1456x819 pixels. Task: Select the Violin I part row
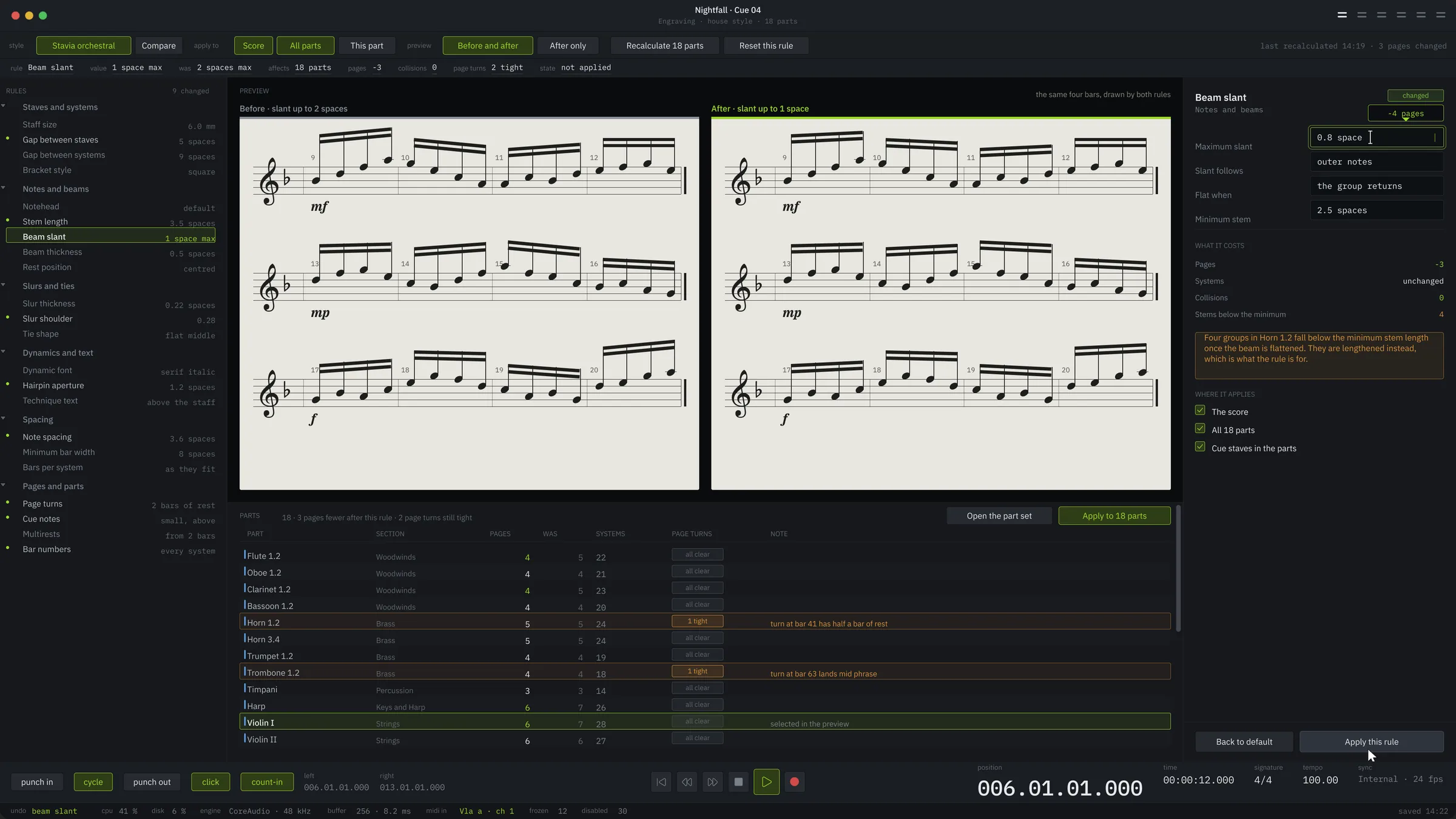pyautogui.click(x=705, y=722)
